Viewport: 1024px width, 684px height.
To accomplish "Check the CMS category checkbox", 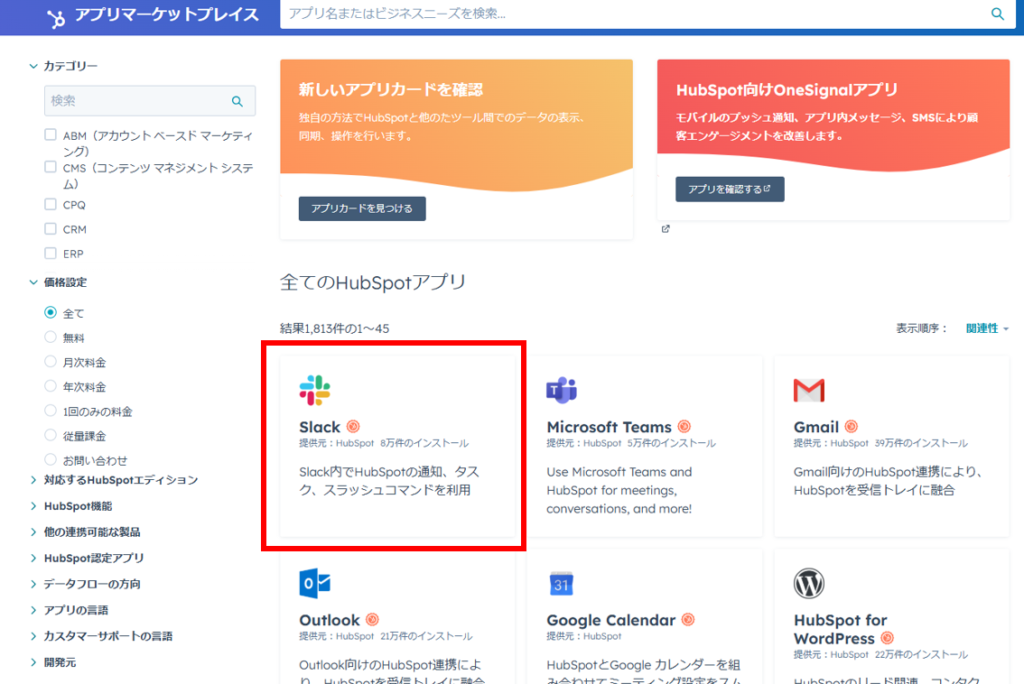I will [x=50, y=167].
